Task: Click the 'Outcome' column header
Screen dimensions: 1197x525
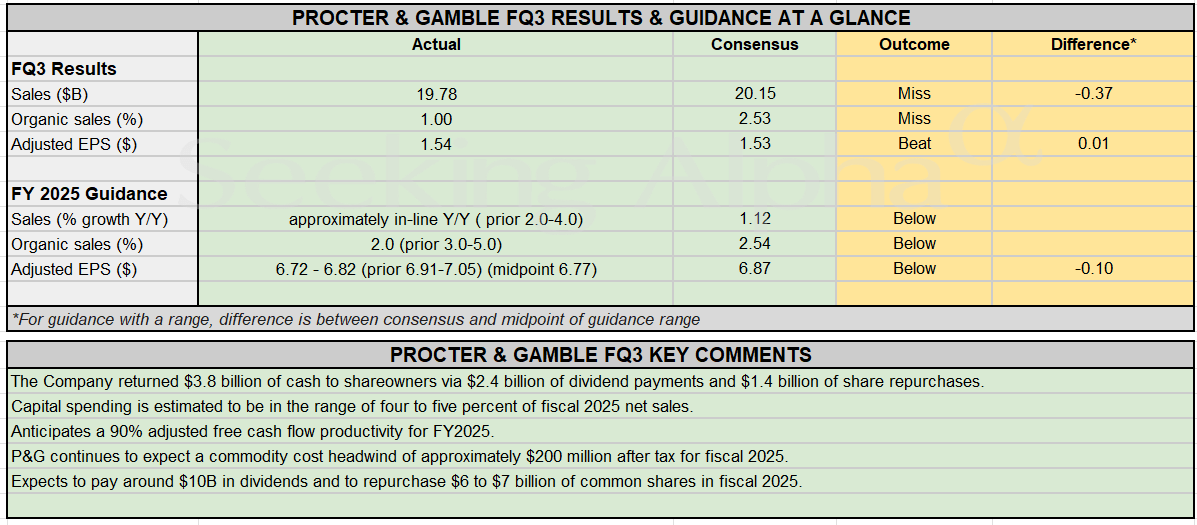Action: pyautogui.click(x=914, y=44)
